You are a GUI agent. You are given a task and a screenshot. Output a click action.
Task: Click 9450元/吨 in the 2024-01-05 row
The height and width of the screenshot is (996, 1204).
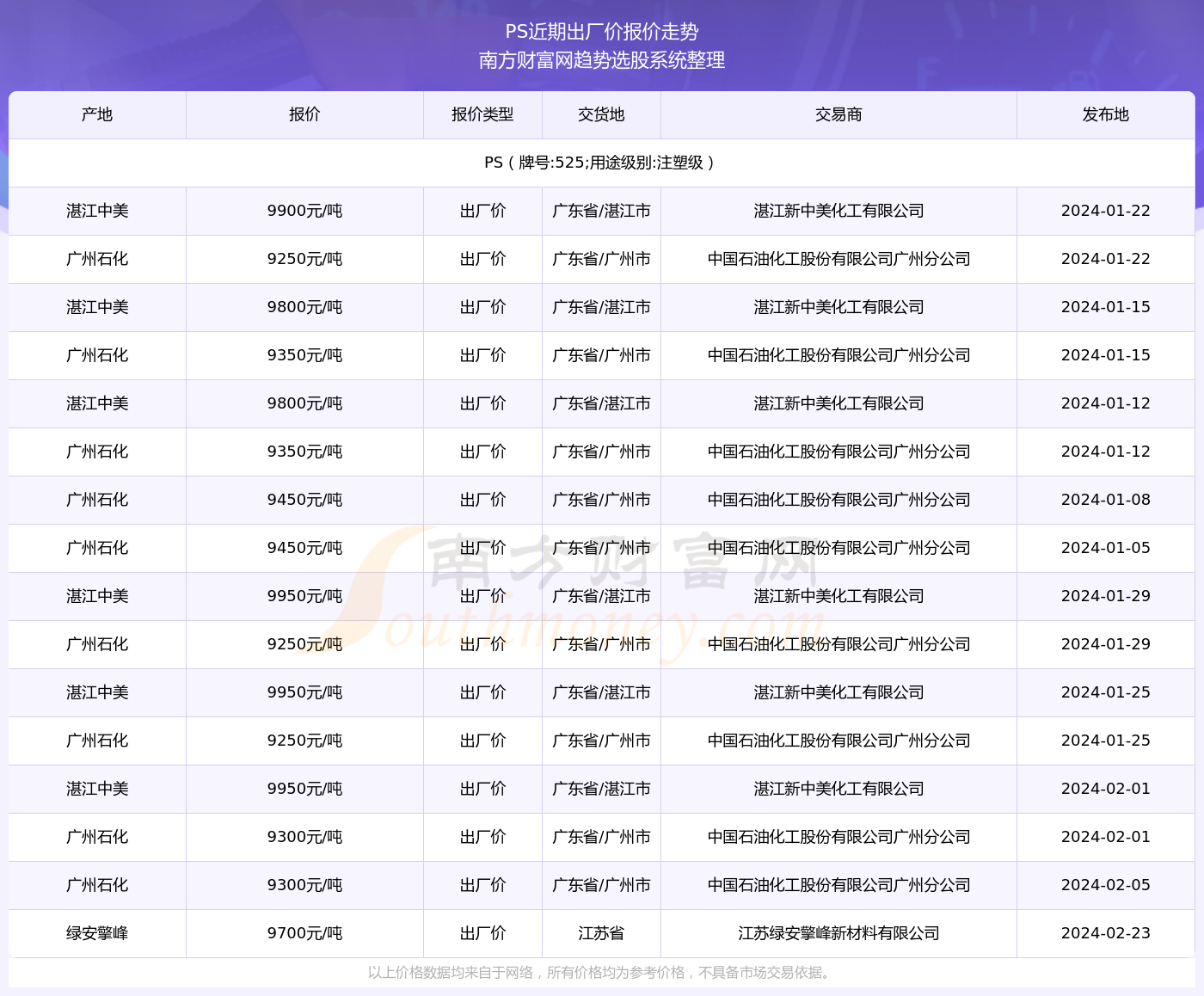pyautogui.click(x=304, y=548)
